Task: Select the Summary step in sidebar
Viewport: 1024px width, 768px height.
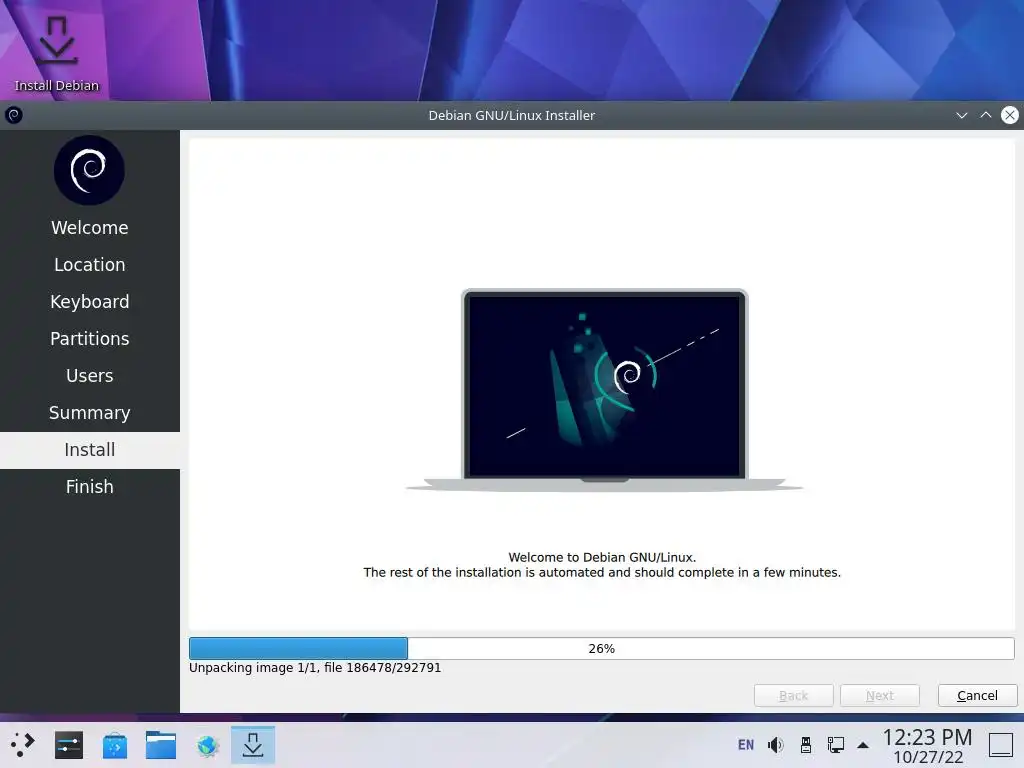Action: pos(89,413)
